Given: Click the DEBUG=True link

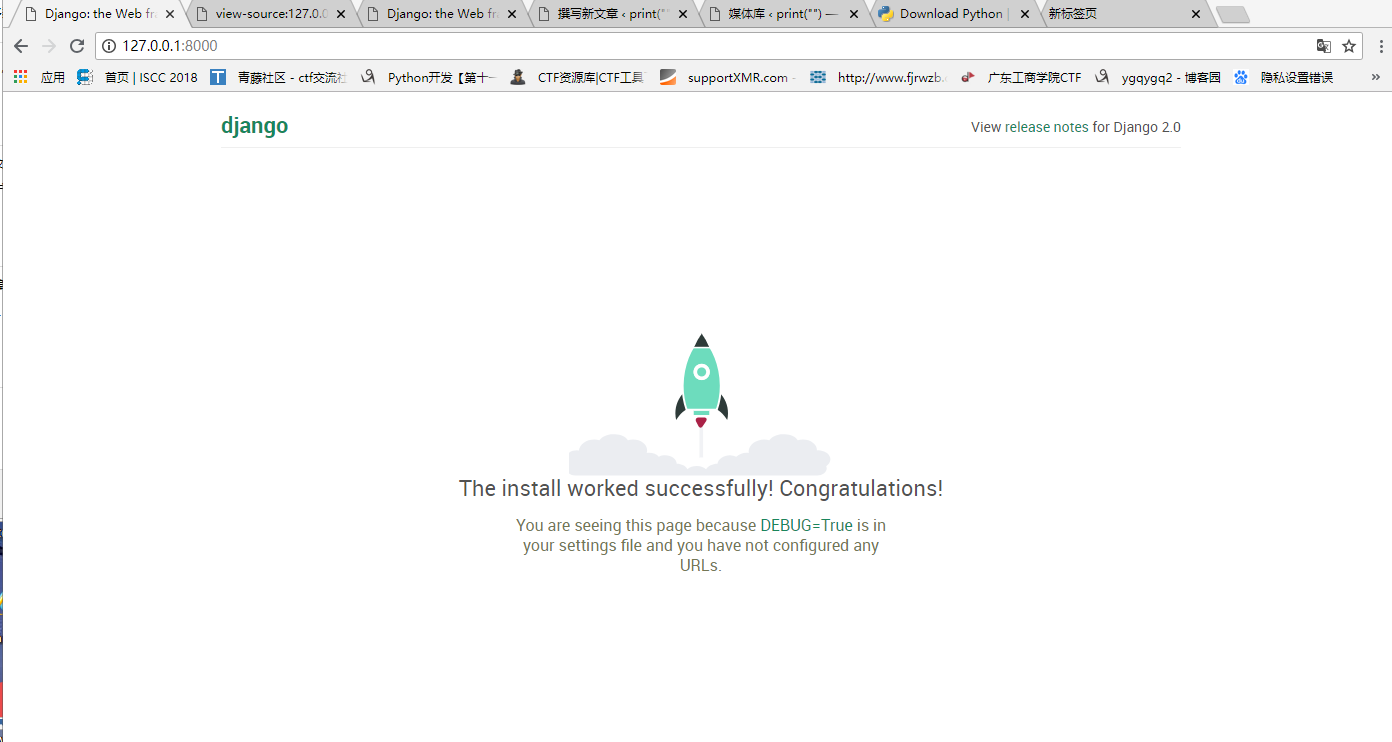Looking at the screenshot, I should click(x=806, y=525).
